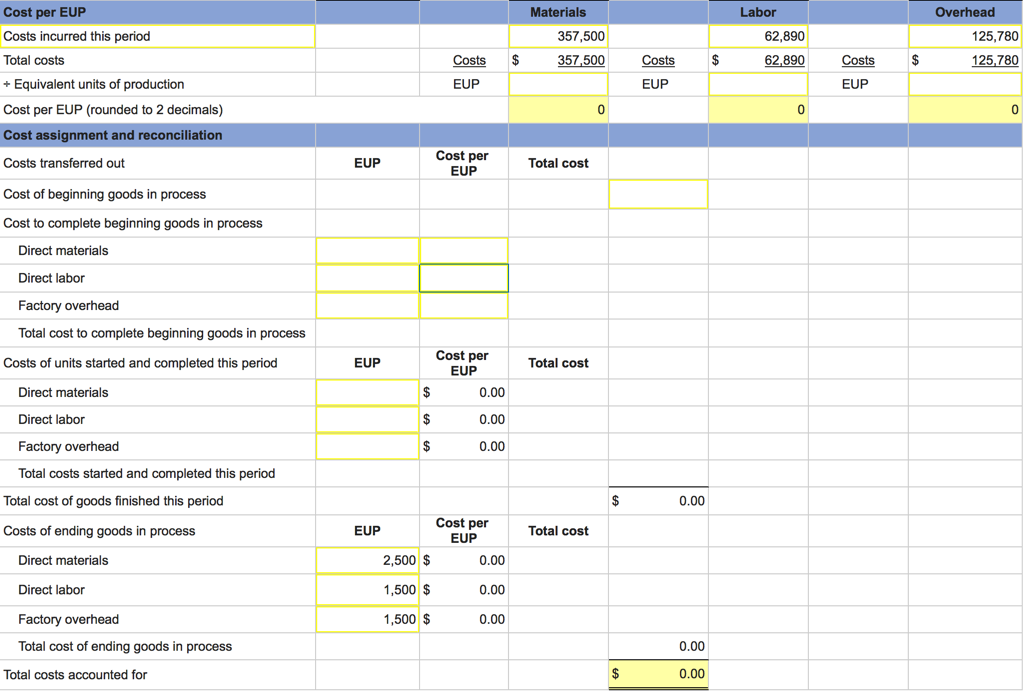Click the ending goods Factory overhead 1,500 cell
The width and height of the screenshot is (1024, 691).
coord(367,618)
